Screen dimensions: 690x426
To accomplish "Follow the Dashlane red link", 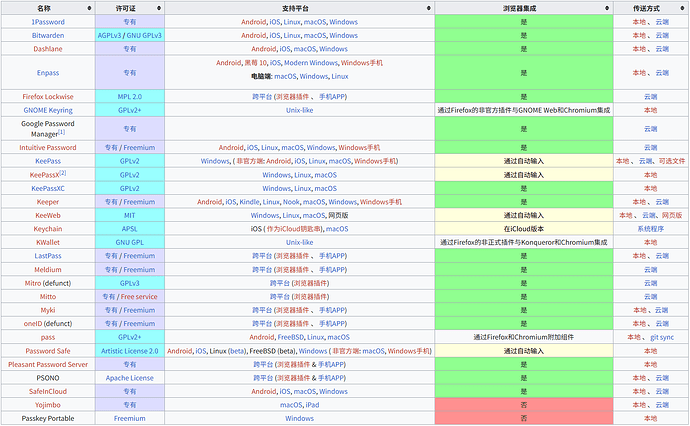I will click(x=48, y=49).
